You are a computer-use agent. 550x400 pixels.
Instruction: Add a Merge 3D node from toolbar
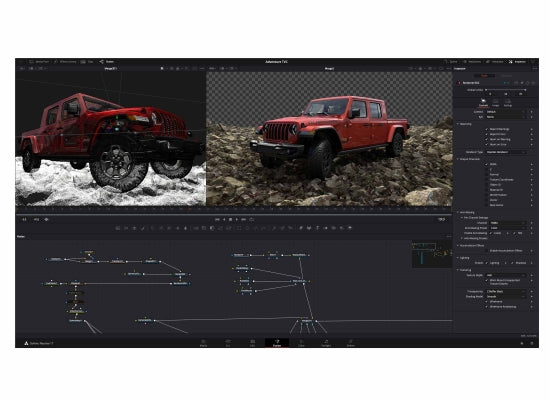326,228
